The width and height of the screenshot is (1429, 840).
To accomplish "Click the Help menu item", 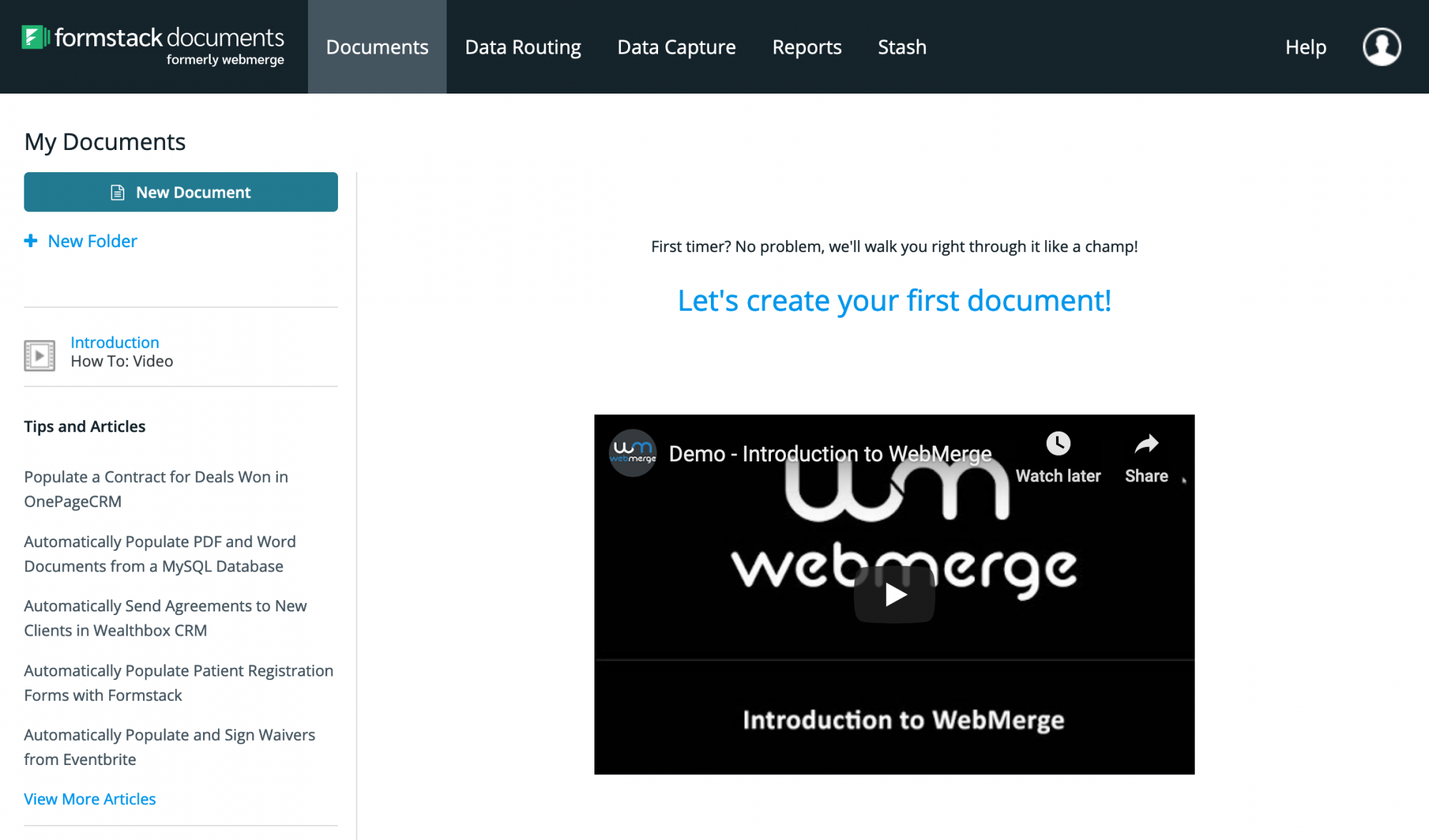I will click(1305, 47).
